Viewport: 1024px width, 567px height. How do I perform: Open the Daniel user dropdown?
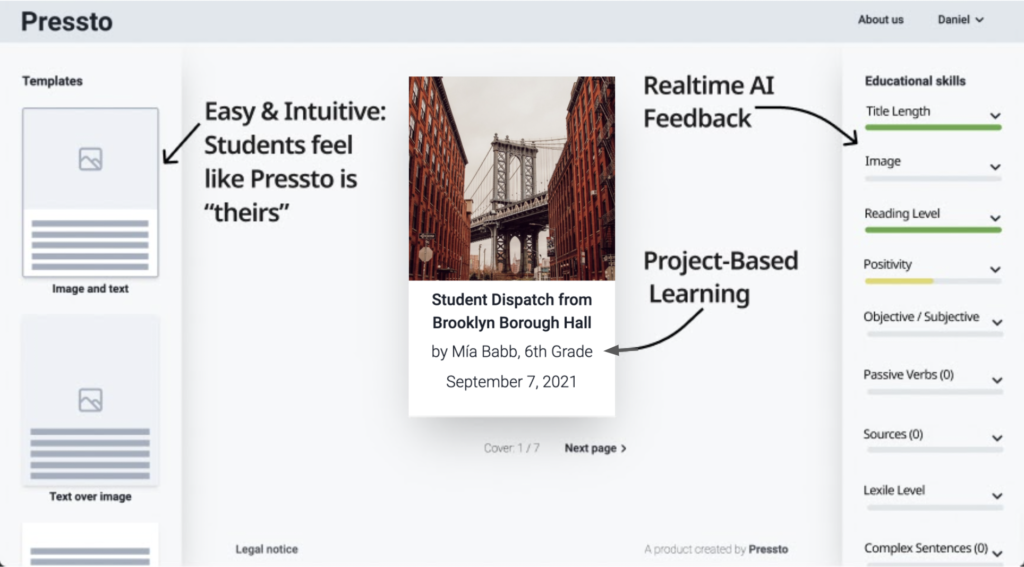tap(960, 19)
